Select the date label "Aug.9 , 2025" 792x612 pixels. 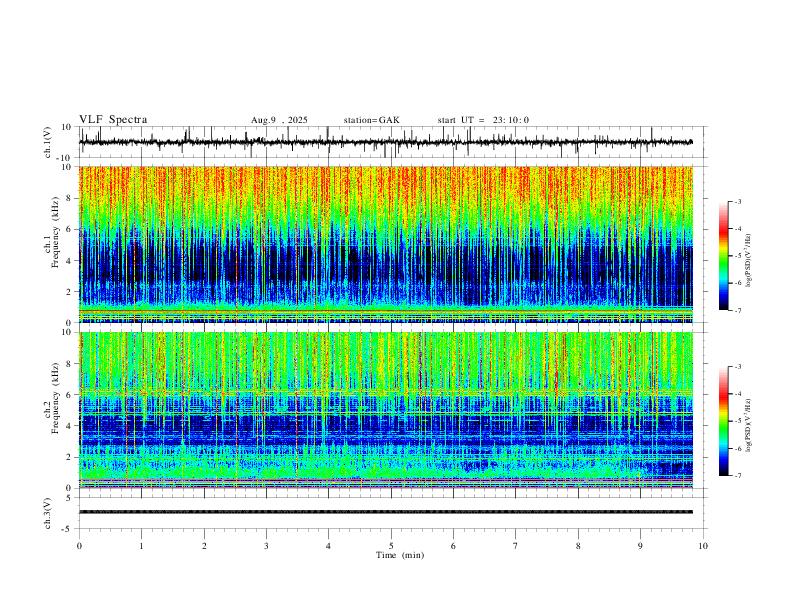[x=279, y=120]
